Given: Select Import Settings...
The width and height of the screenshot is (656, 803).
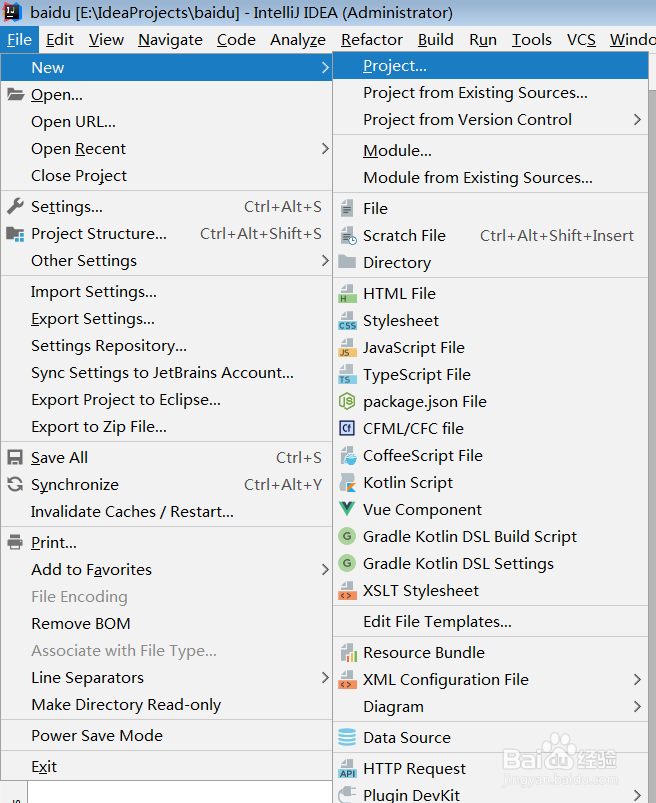Looking at the screenshot, I should (166, 291).
